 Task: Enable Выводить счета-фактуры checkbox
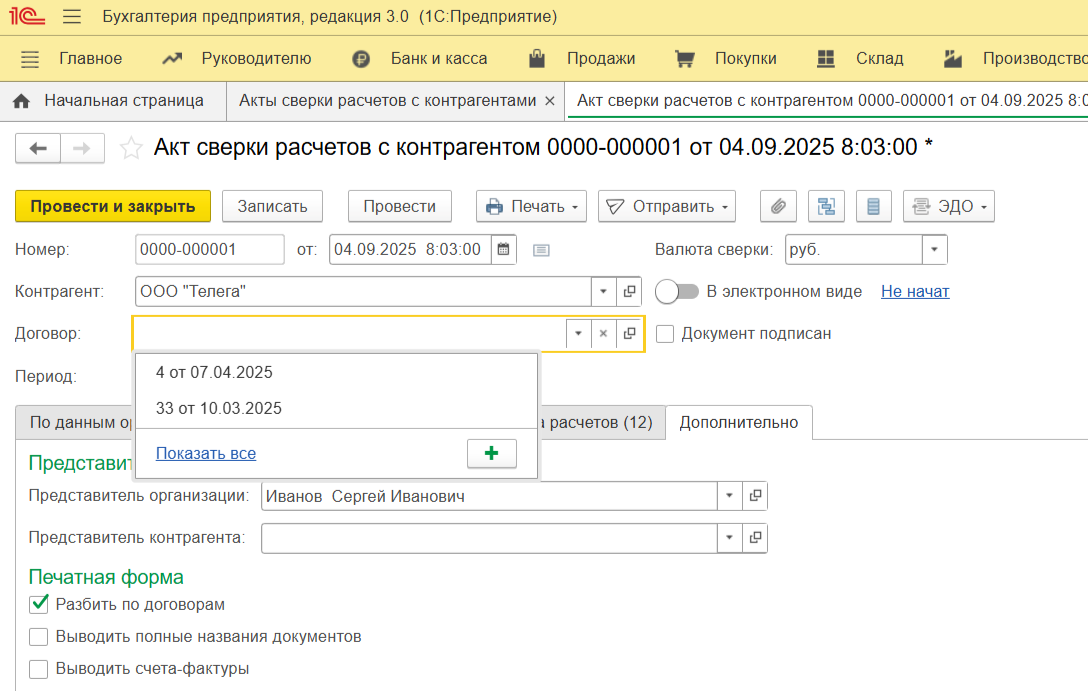coord(39,669)
